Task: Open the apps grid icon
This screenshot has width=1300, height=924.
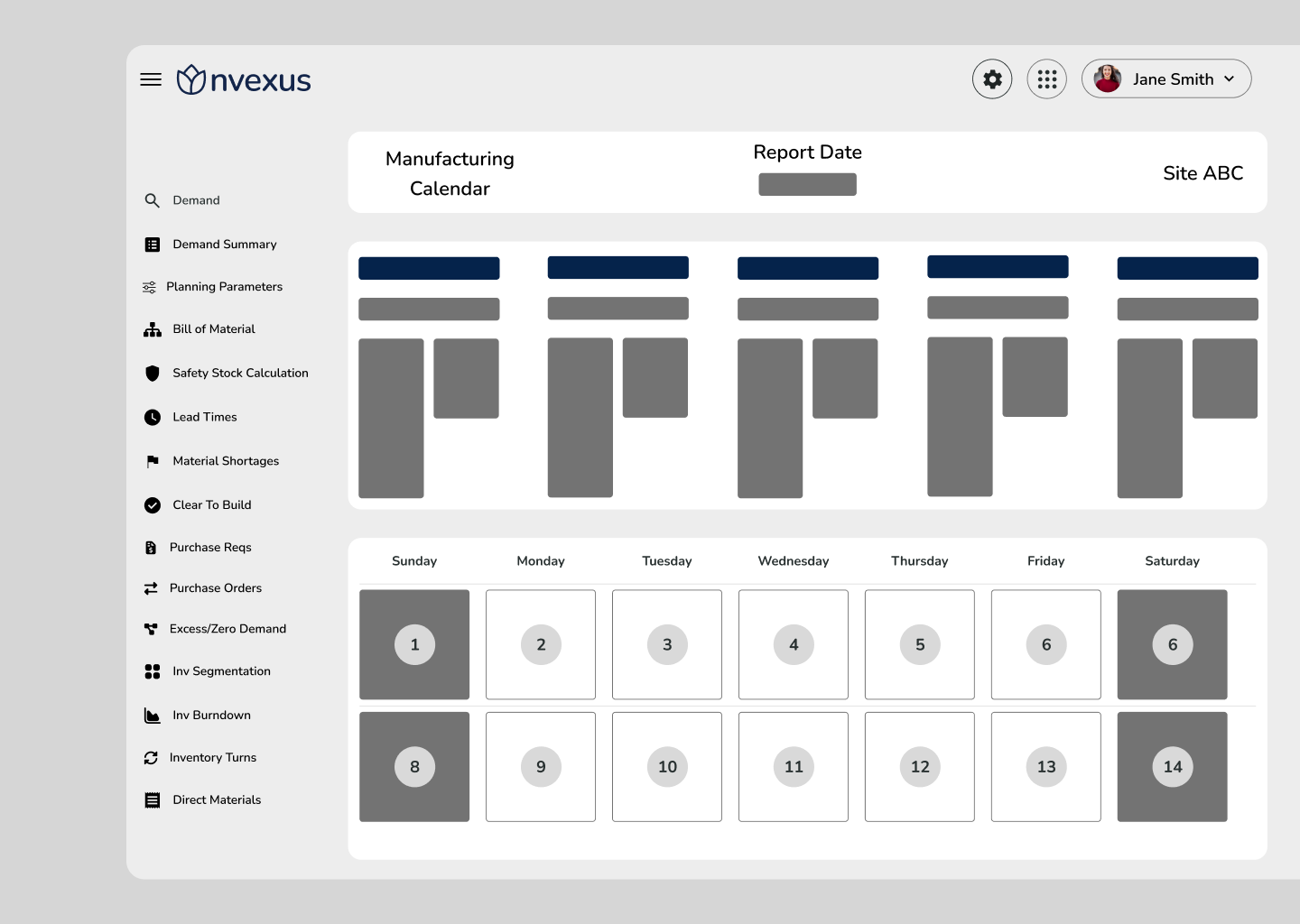Action: 1047,79
